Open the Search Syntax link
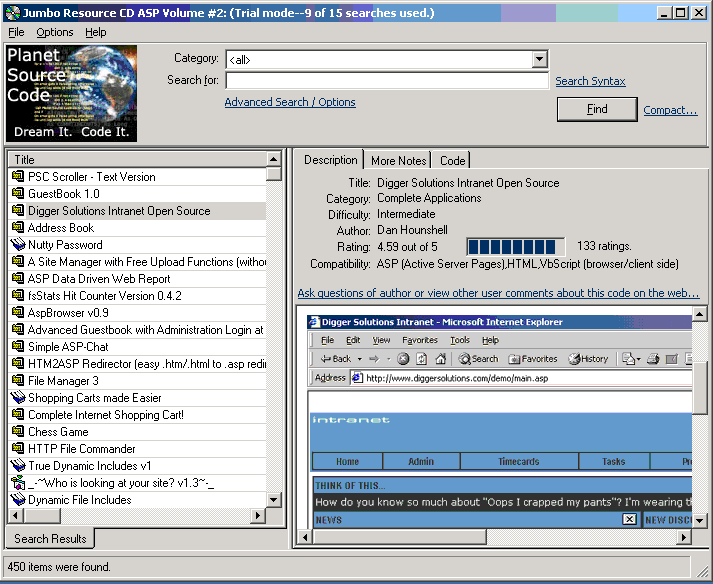The height and width of the screenshot is (584, 713). [590, 81]
